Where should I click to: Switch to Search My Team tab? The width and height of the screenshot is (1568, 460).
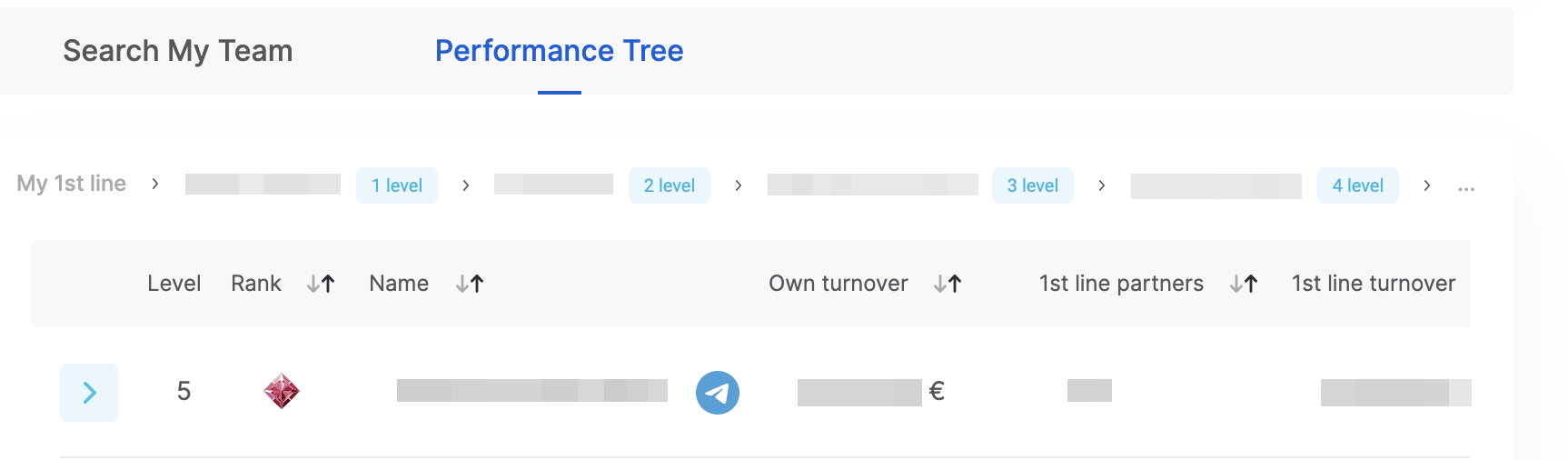[x=178, y=51]
